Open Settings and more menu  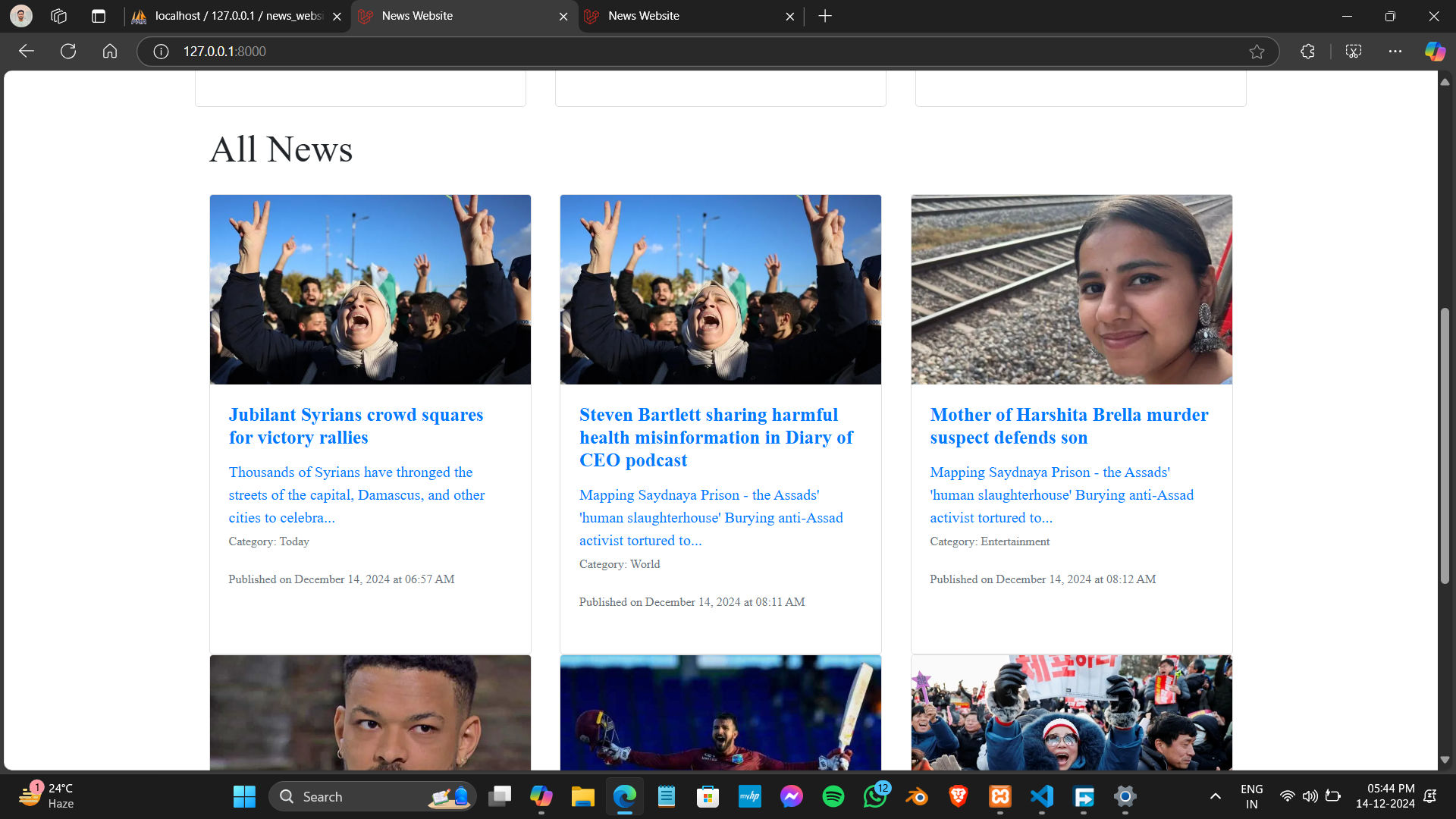(x=1395, y=52)
